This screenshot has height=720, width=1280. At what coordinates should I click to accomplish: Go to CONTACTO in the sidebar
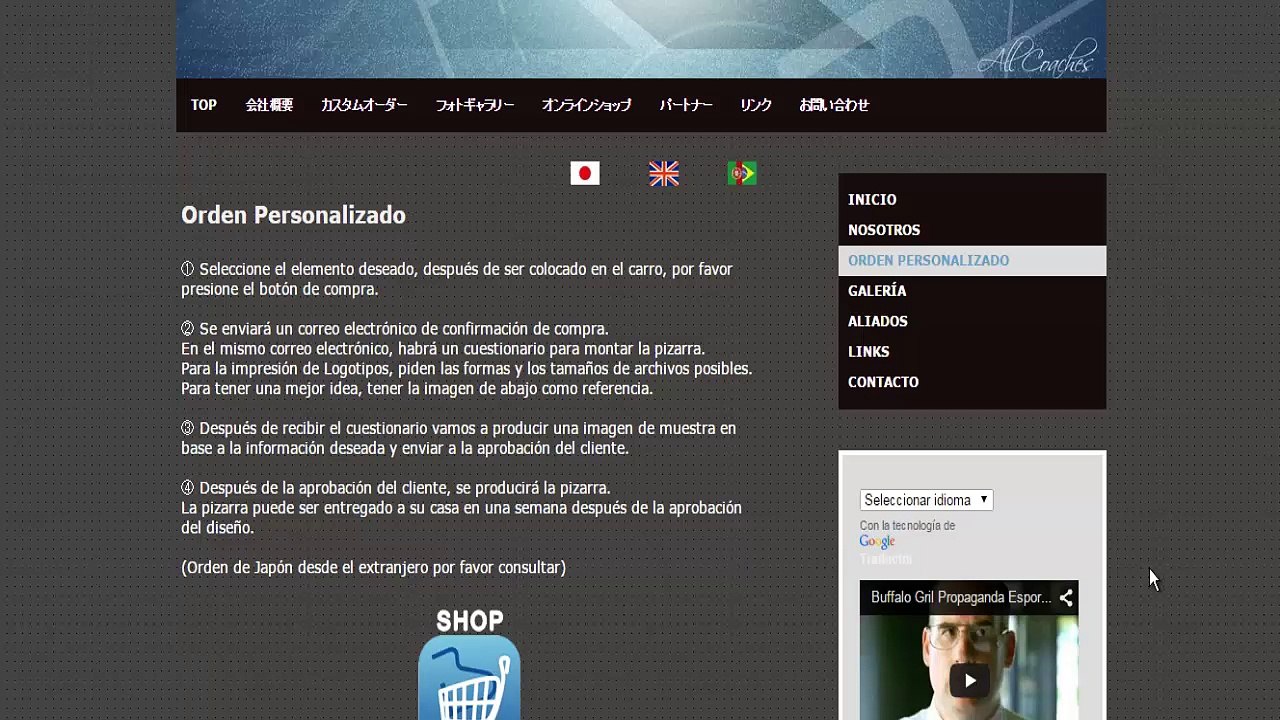click(972, 382)
